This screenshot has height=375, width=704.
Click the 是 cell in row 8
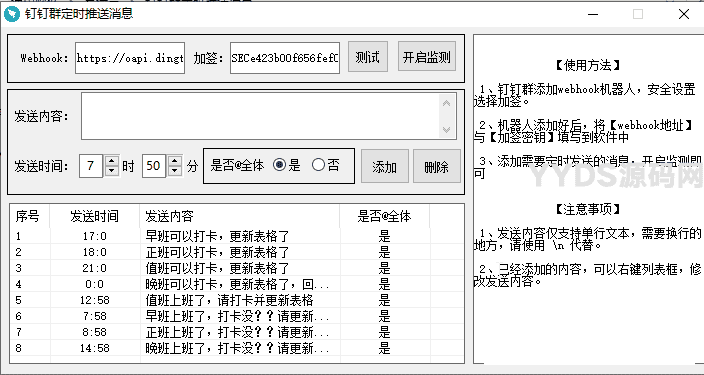click(384, 348)
